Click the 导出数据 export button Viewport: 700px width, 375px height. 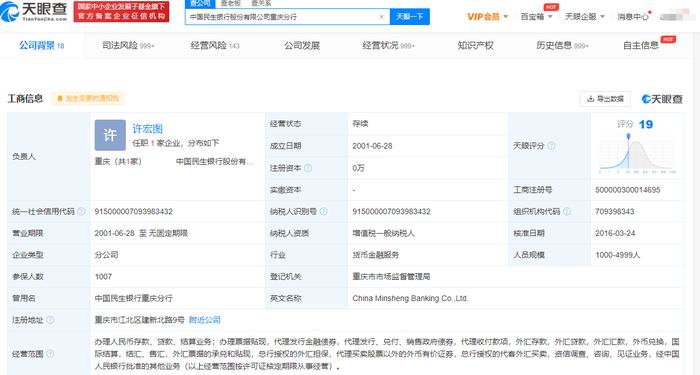(605, 99)
